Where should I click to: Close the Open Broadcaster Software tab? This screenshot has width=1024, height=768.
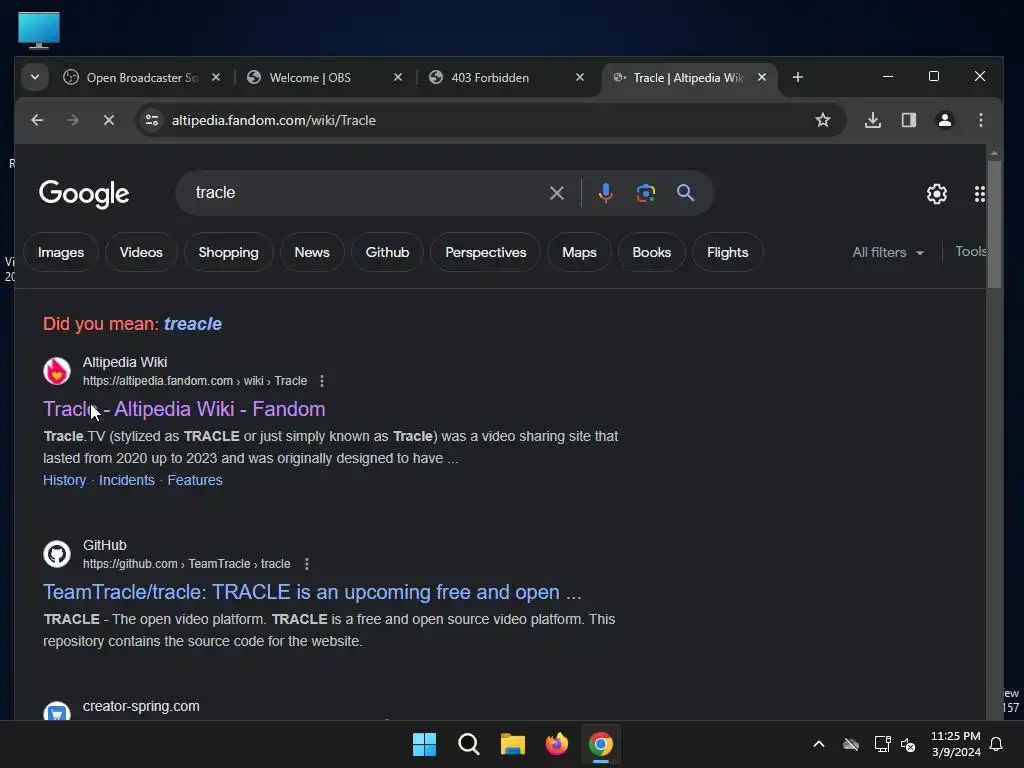[x=216, y=77]
